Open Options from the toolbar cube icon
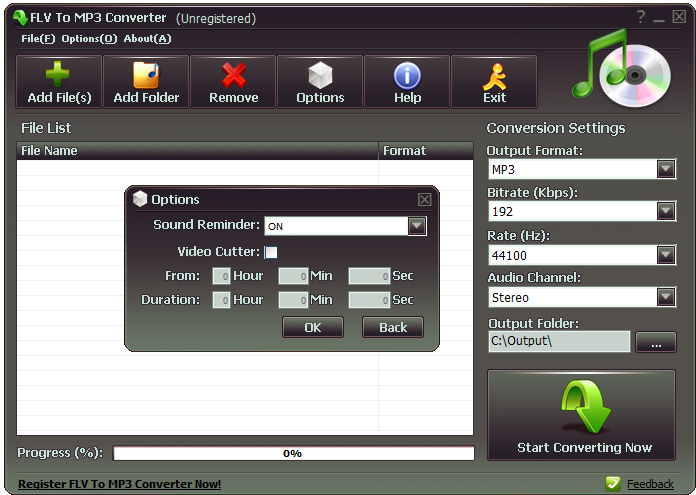Image resolution: width=696 pixels, height=495 pixels. click(320, 82)
